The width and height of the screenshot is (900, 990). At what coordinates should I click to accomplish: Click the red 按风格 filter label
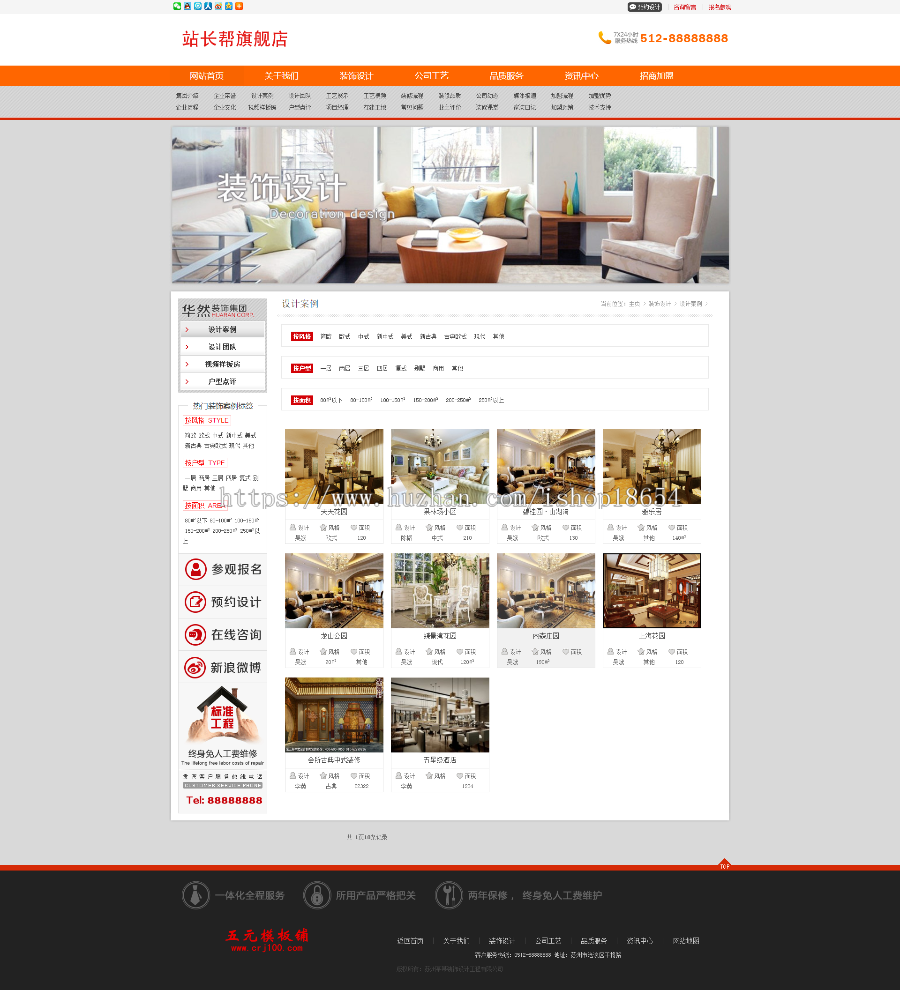[302, 337]
